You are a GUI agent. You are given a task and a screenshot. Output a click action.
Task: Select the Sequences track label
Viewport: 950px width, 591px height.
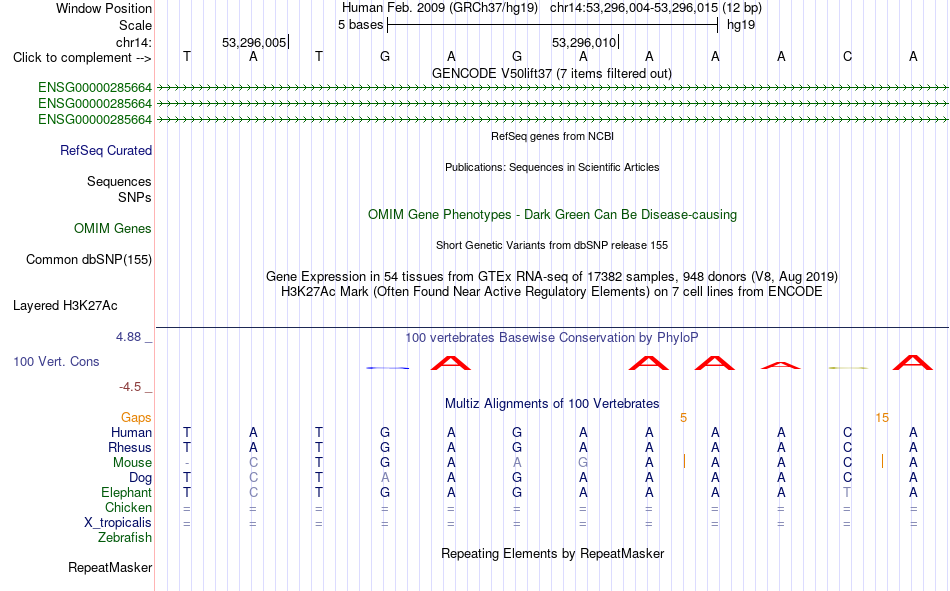(119, 181)
